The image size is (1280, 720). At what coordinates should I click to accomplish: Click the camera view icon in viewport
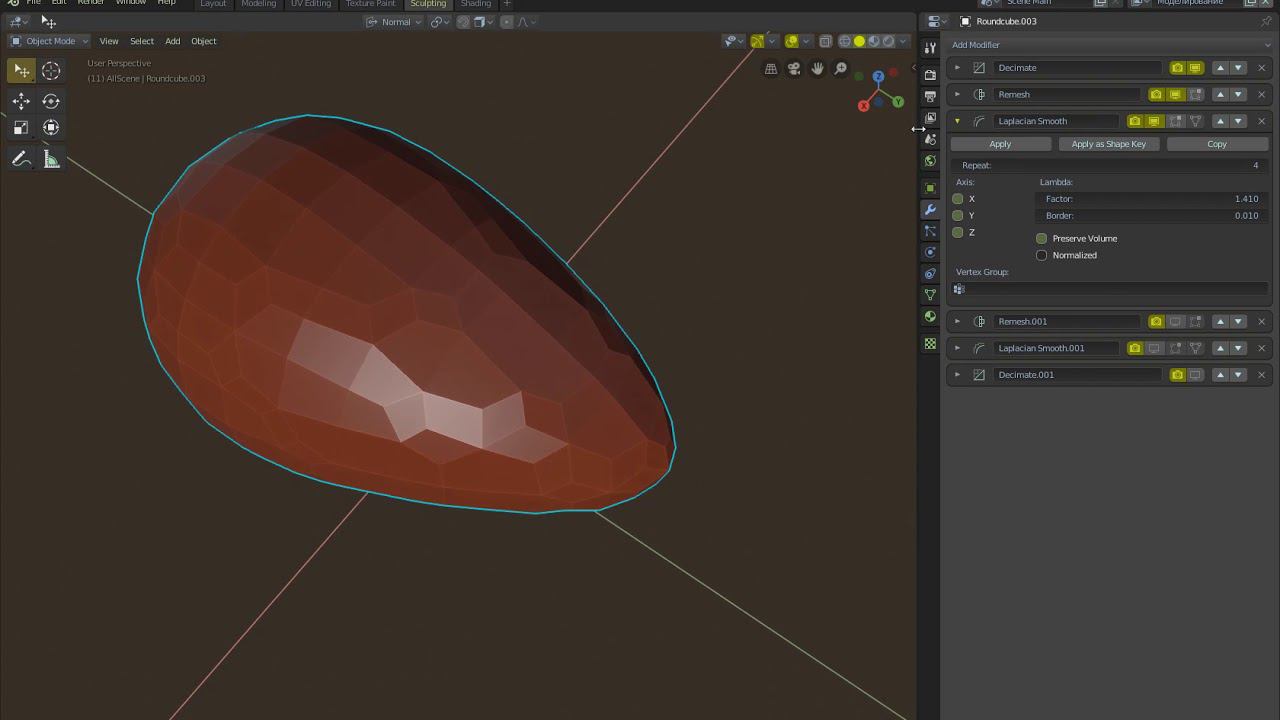pos(794,68)
